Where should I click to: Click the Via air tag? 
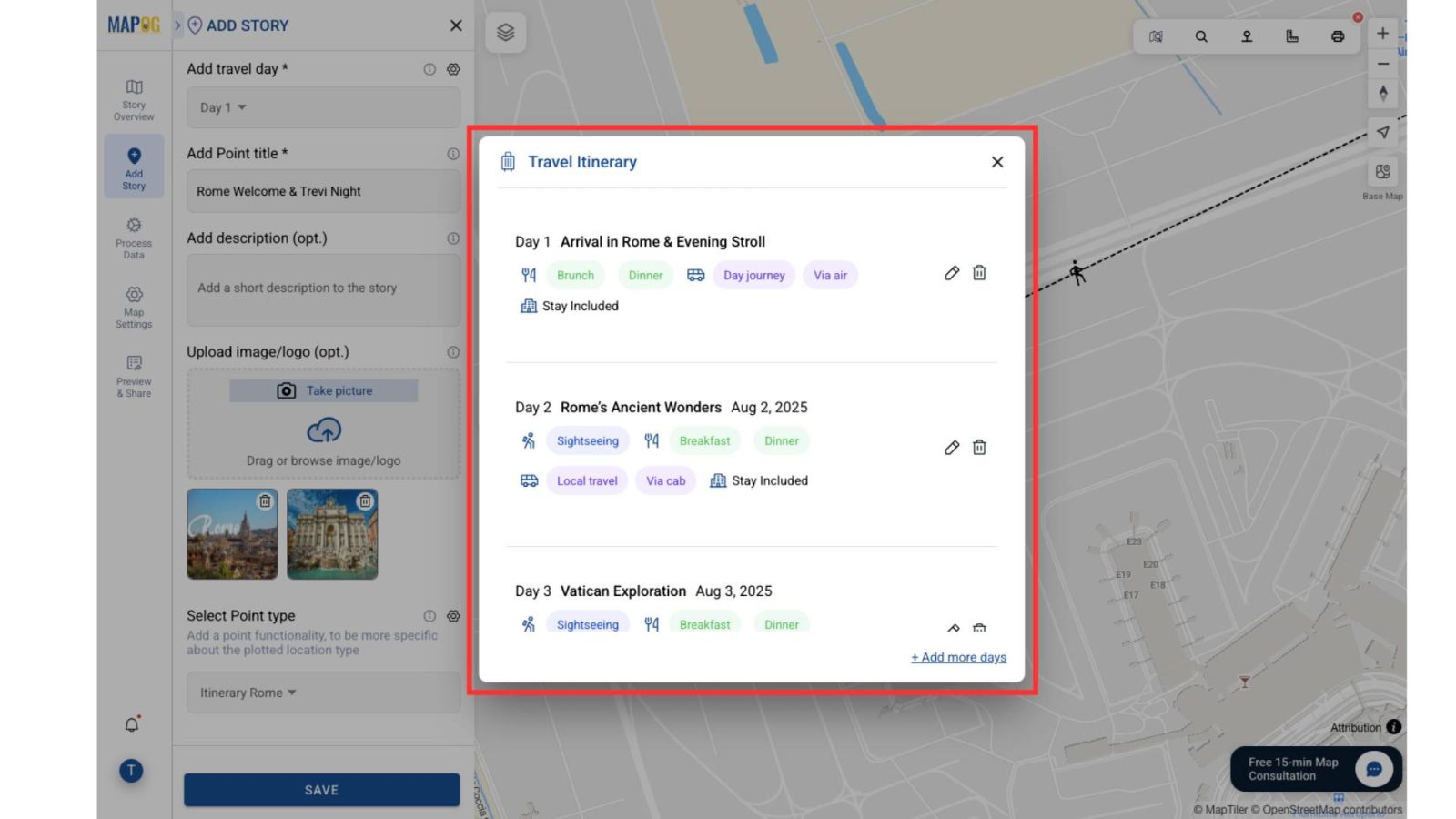point(830,276)
